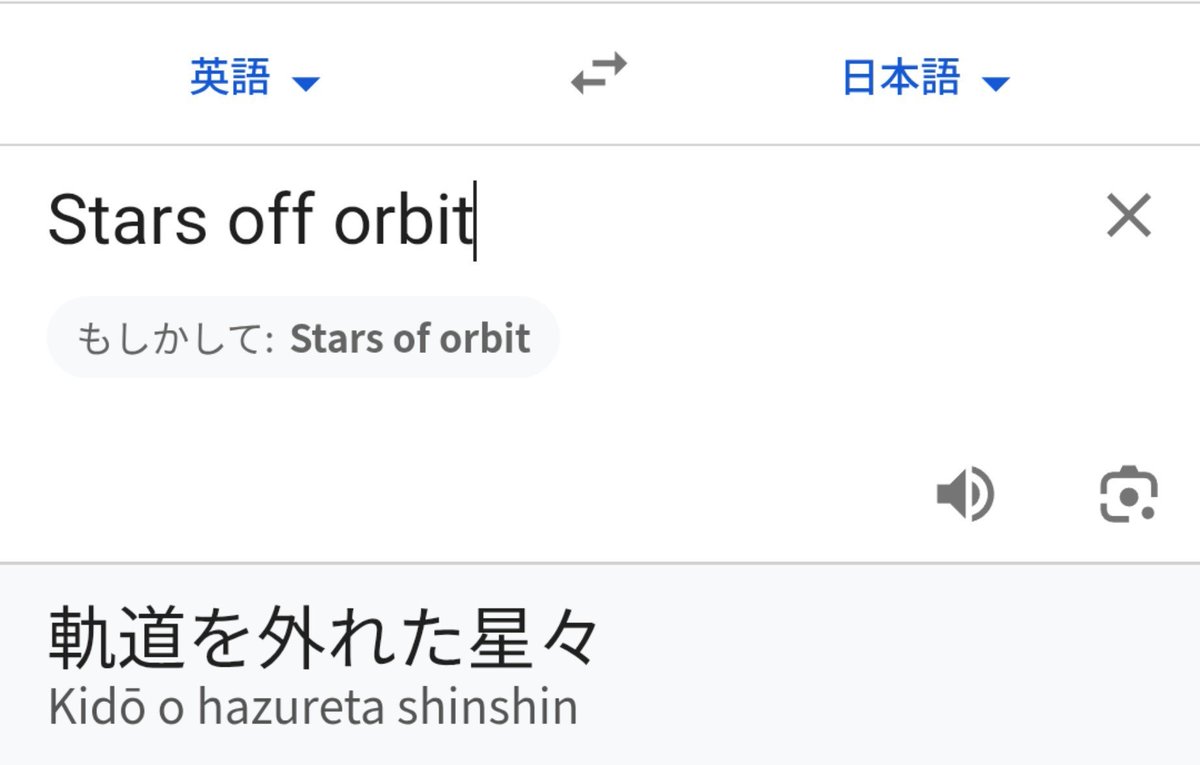The height and width of the screenshot is (765, 1200).
Task: Select the 日本語 target language label
Action: pyautogui.click(x=900, y=77)
